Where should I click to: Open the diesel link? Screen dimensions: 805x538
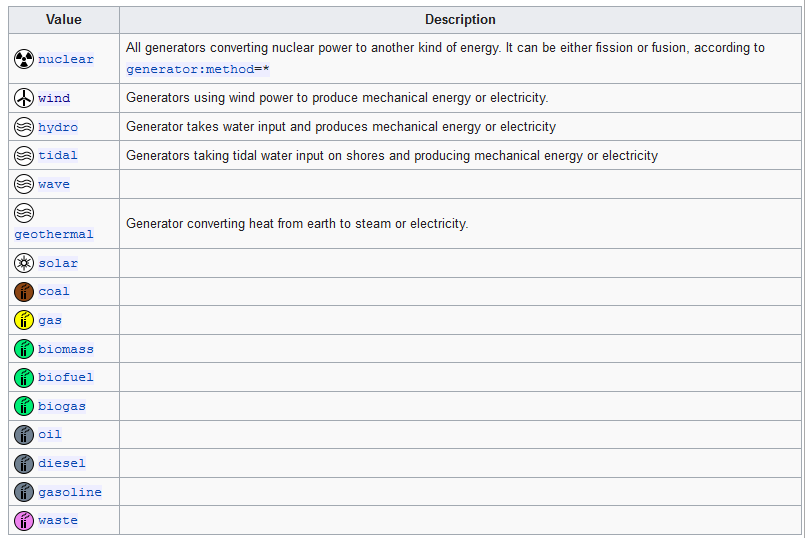tap(62, 463)
